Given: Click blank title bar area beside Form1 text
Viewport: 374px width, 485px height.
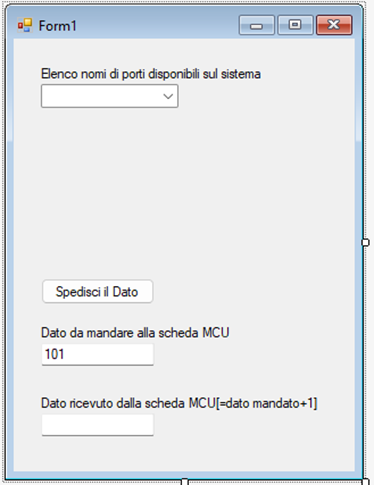Looking at the screenshot, I should (x=157, y=25).
